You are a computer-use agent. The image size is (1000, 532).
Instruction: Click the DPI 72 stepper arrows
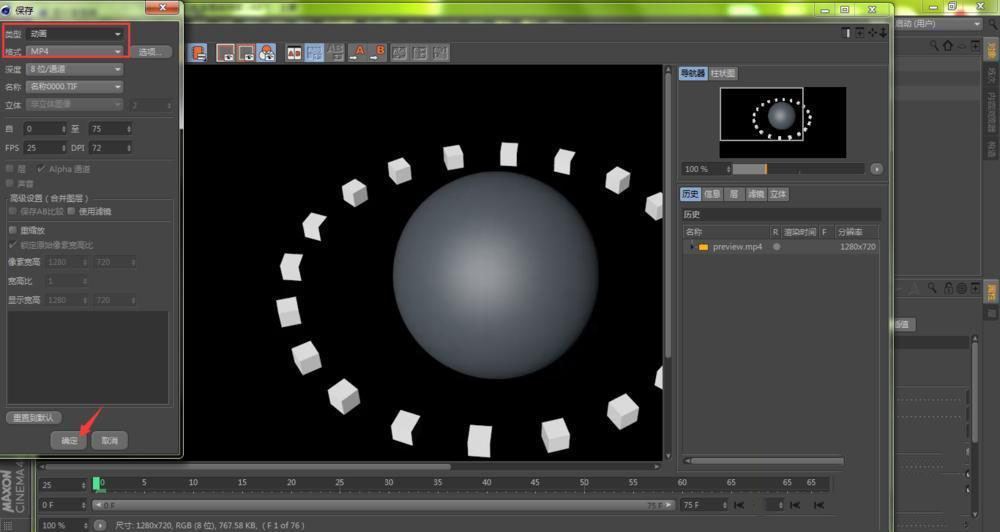[x=129, y=148]
